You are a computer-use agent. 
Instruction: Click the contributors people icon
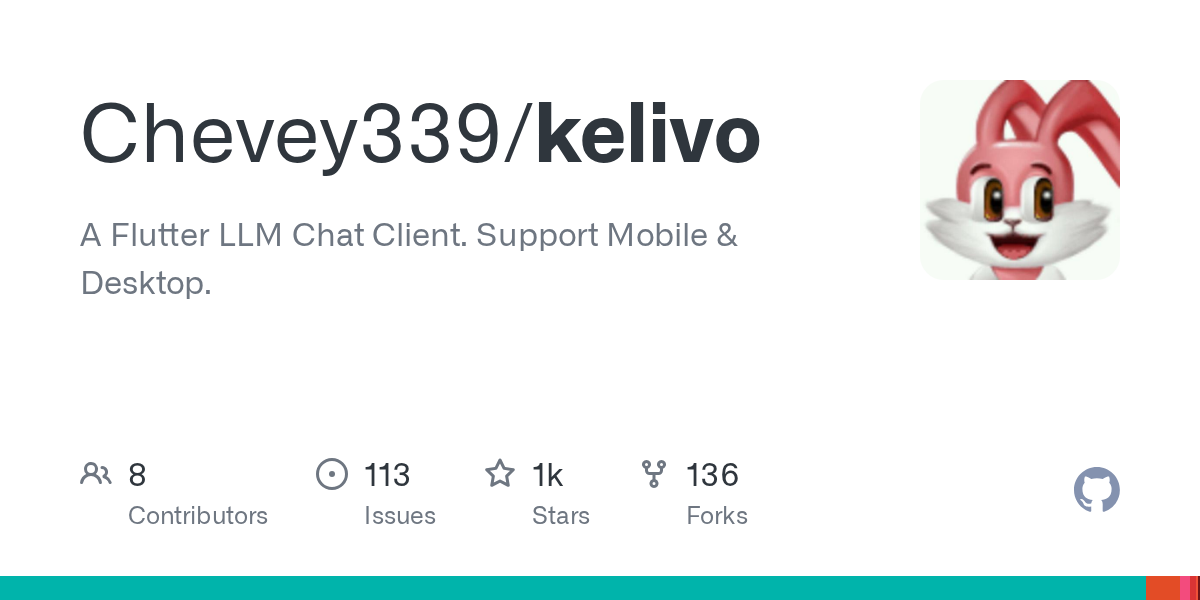point(96,474)
